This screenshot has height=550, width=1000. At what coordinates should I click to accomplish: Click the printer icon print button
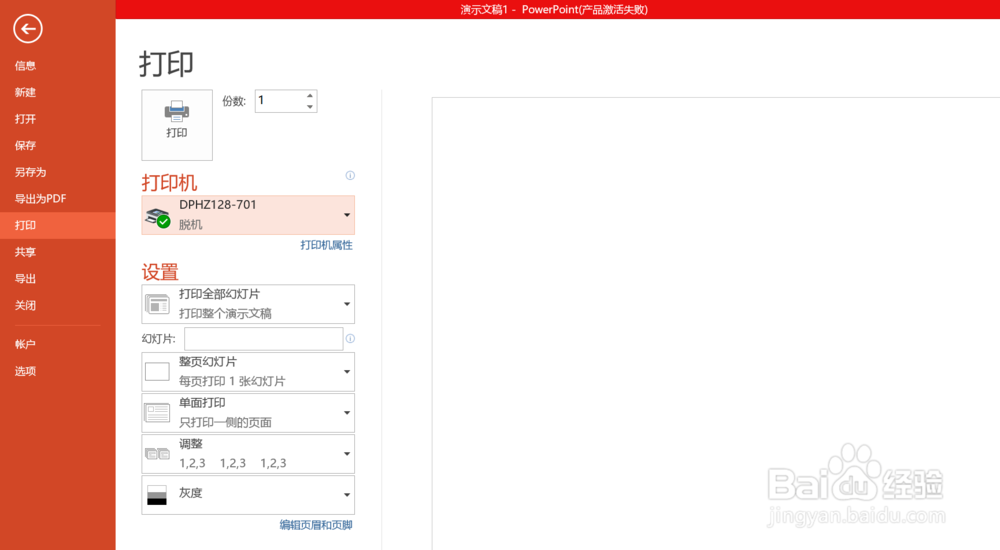177,124
